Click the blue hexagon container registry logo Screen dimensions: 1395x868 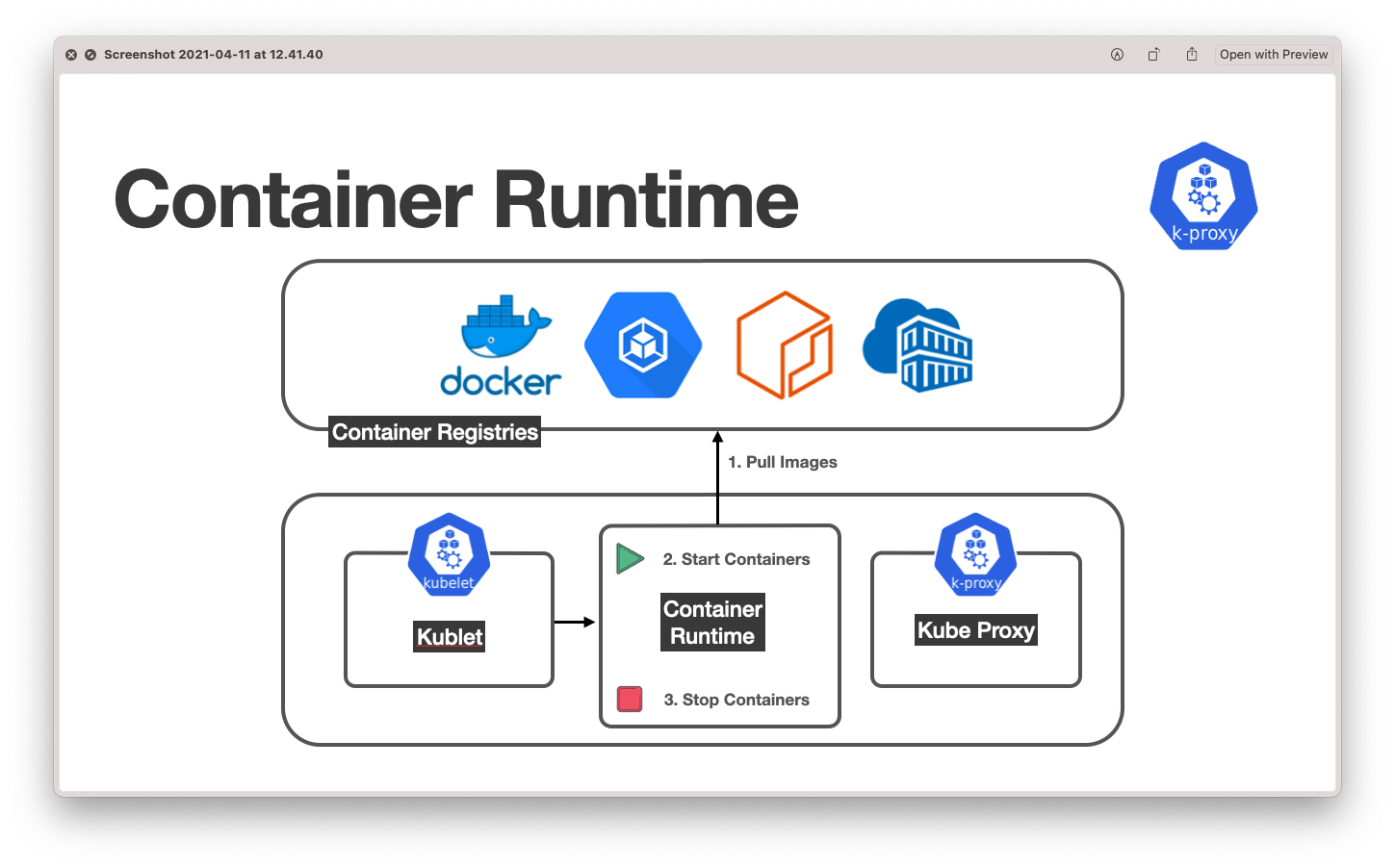click(643, 345)
